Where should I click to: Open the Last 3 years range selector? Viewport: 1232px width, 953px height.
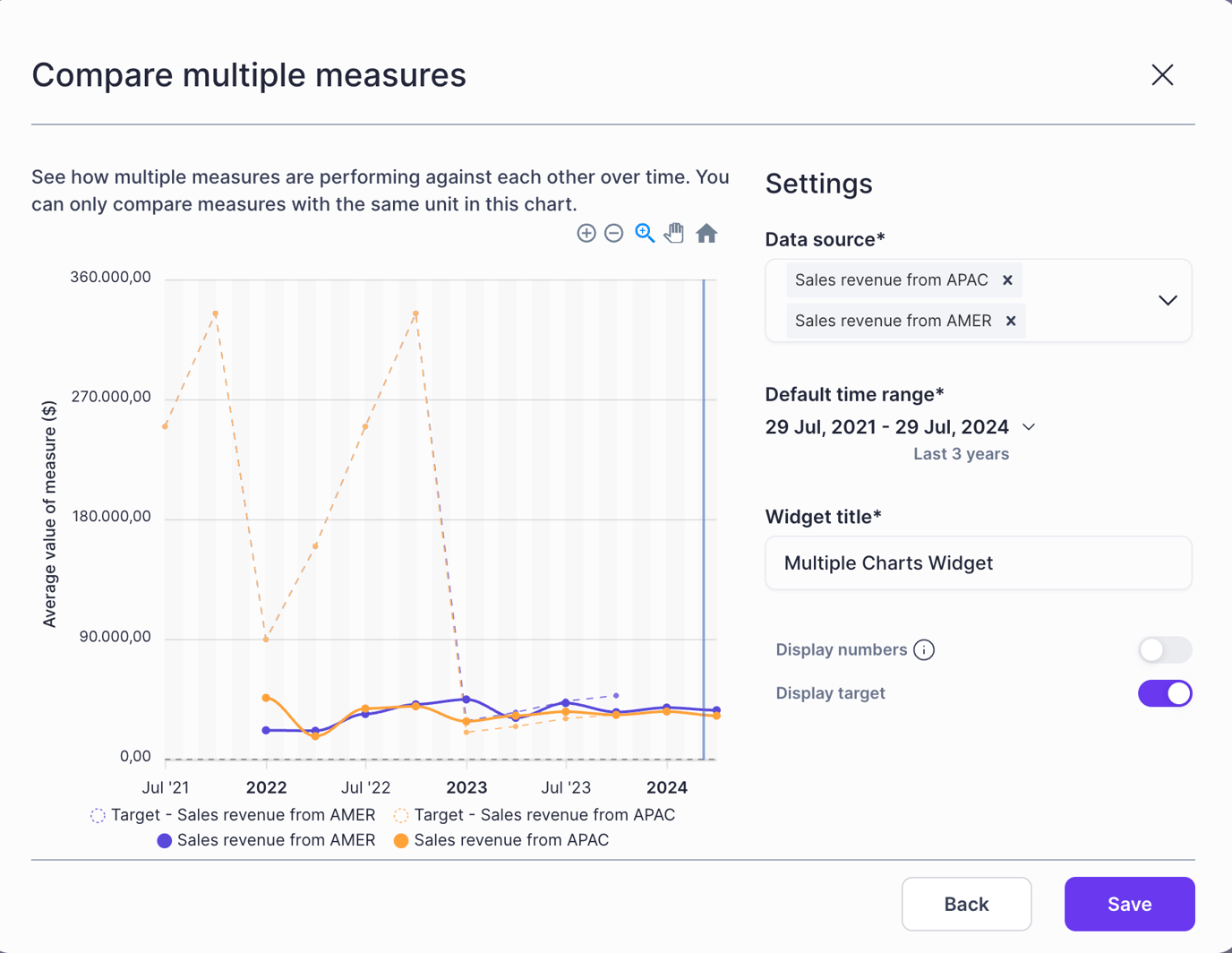960,454
